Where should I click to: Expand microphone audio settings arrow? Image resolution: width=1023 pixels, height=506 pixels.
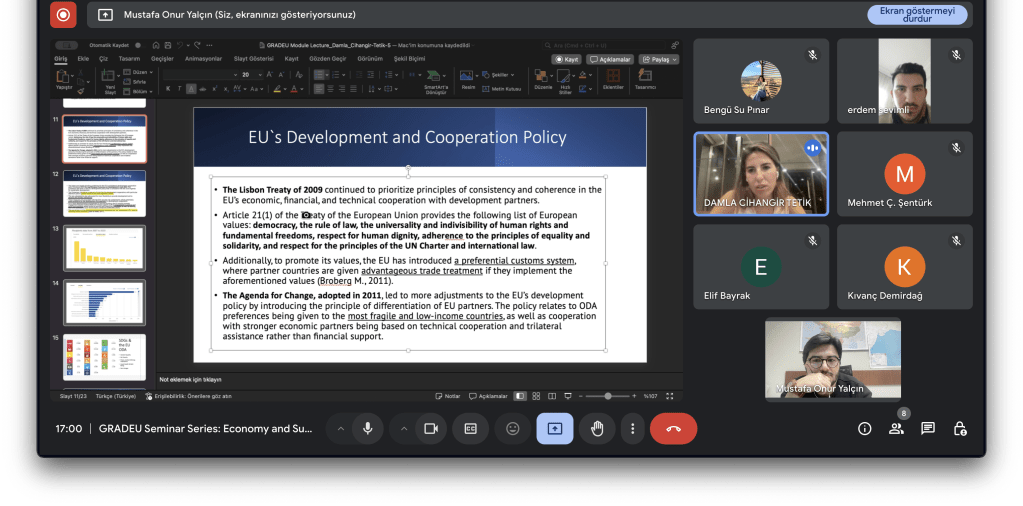[340, 428]
